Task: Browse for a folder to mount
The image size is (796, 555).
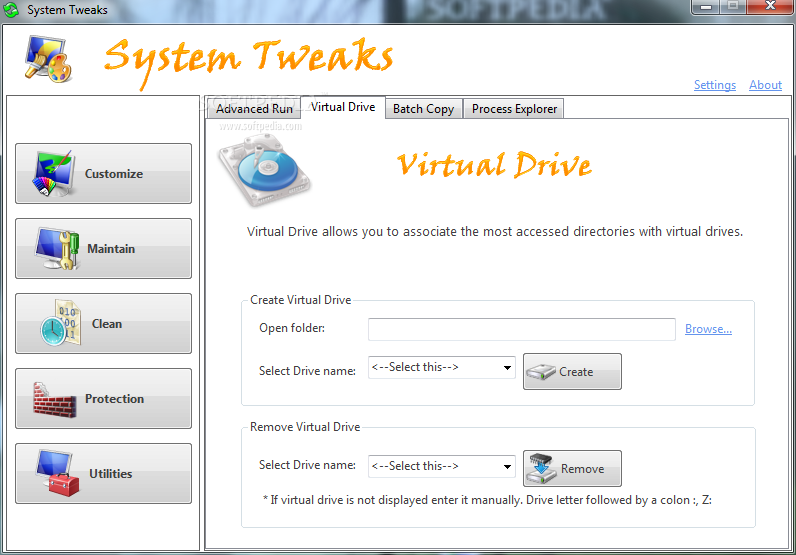Action: click(708, 329)
